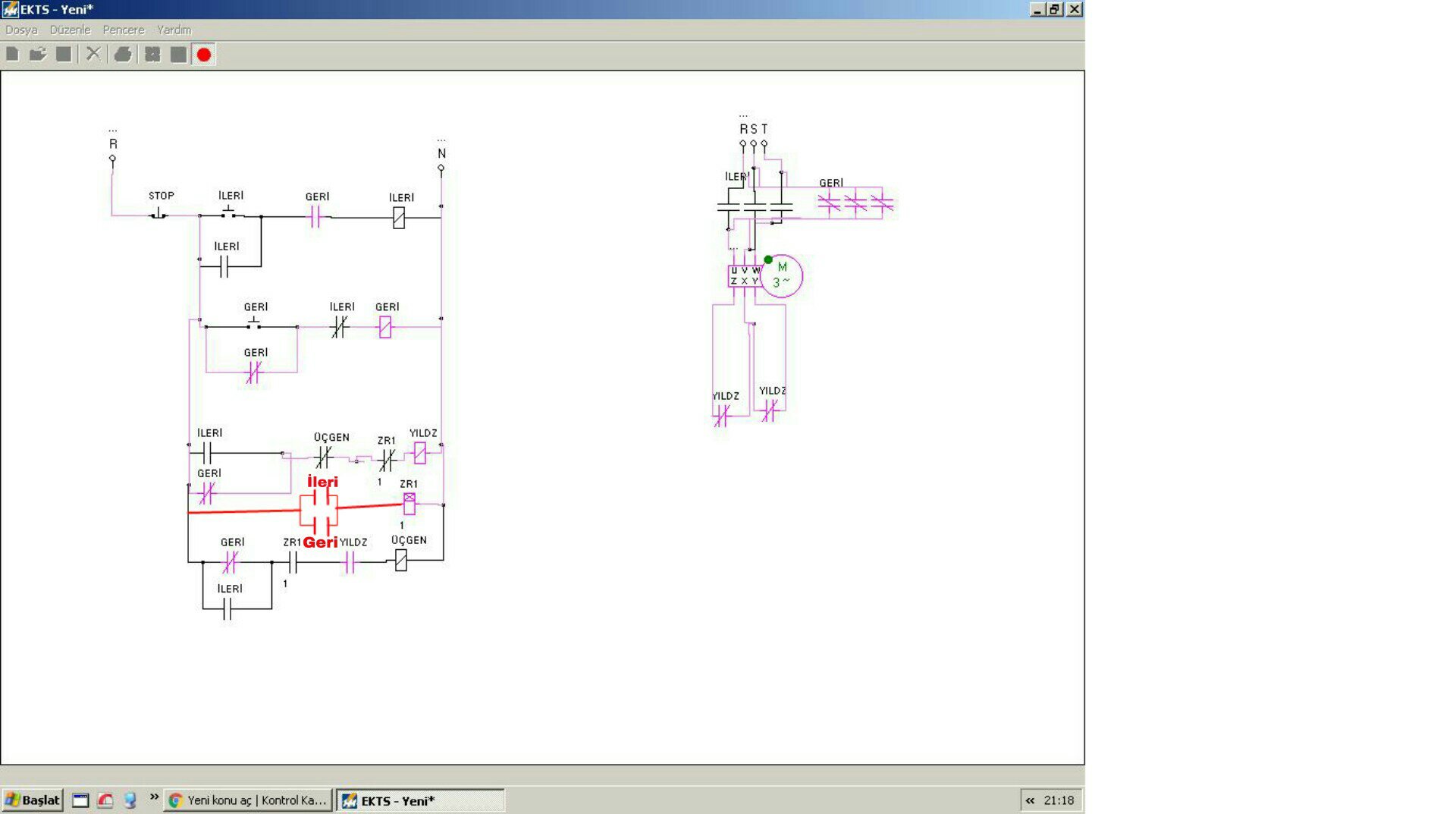Click the YILDZ power contact beside the motor's left loop

coord(721,415)
